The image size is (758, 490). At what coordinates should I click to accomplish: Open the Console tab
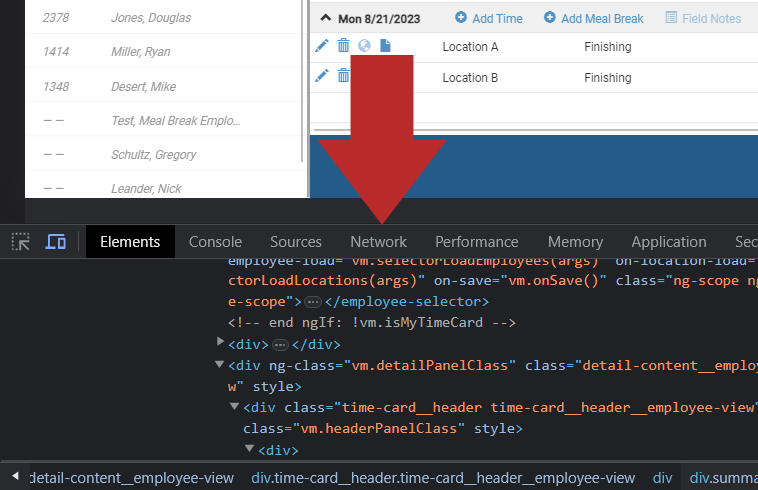pos(215,242)
